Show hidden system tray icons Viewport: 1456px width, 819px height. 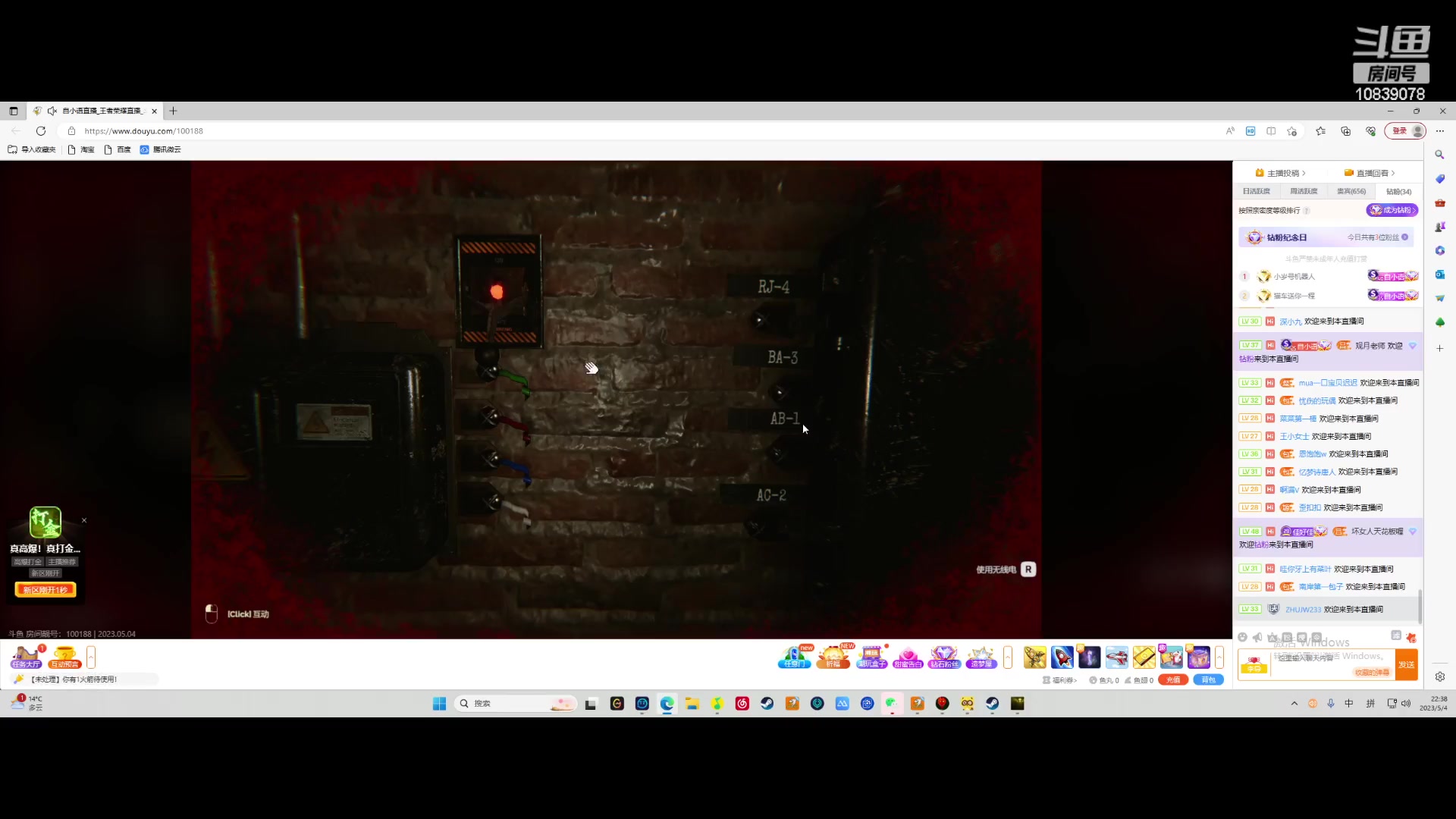click(x=1294, y=704)
